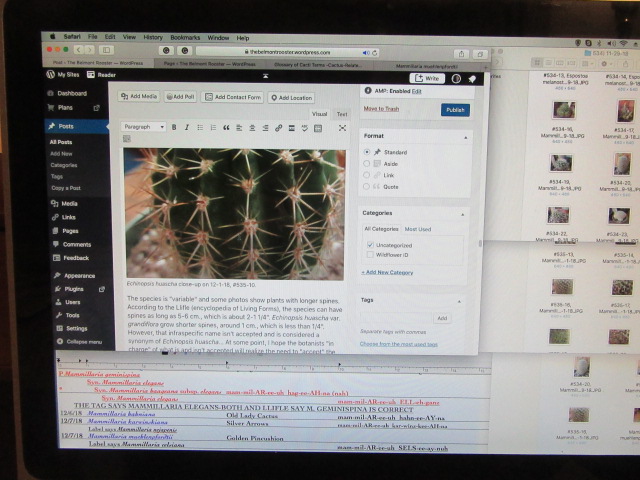
Task: Click the Add Media button
Action: click(139, 97)
